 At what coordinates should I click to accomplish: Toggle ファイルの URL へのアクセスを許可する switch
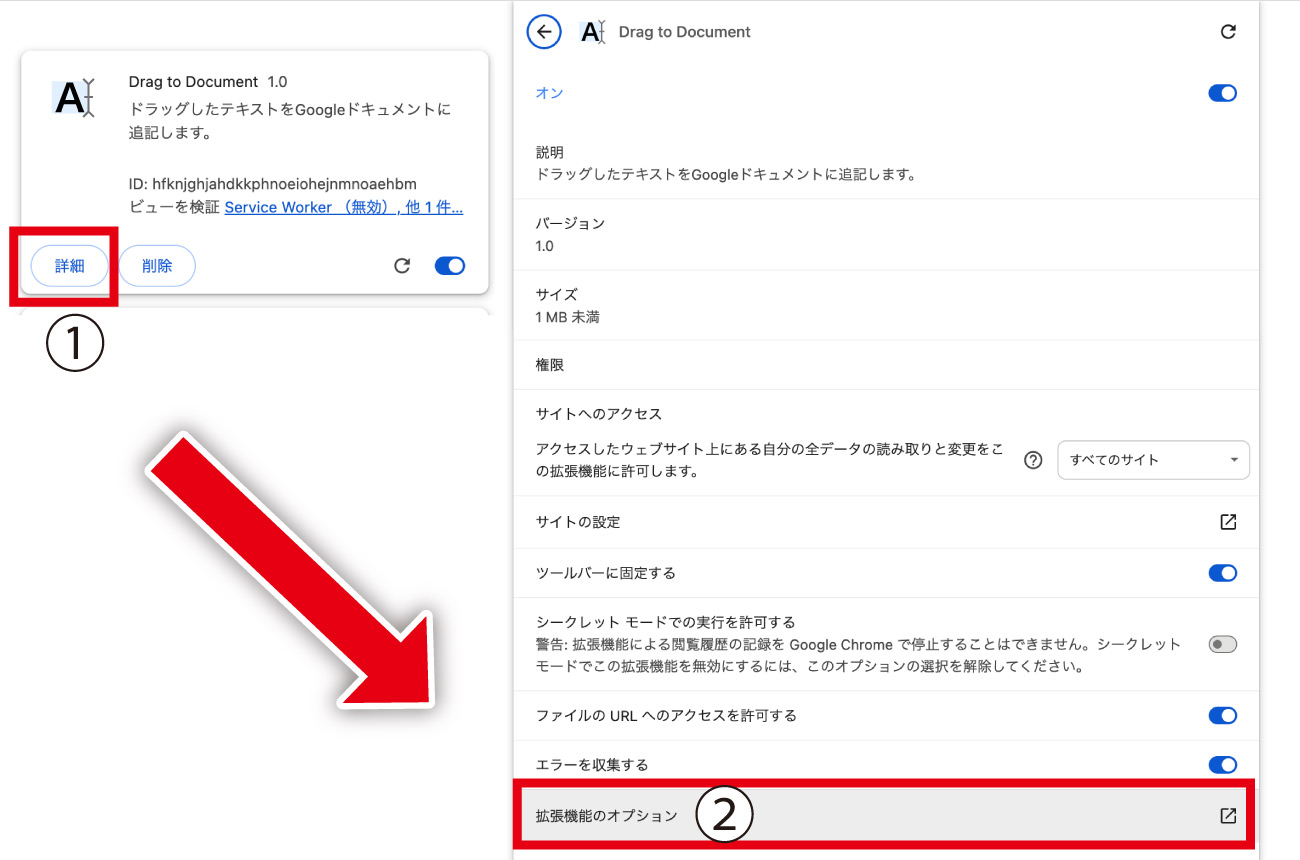(x=1223, y=715)
